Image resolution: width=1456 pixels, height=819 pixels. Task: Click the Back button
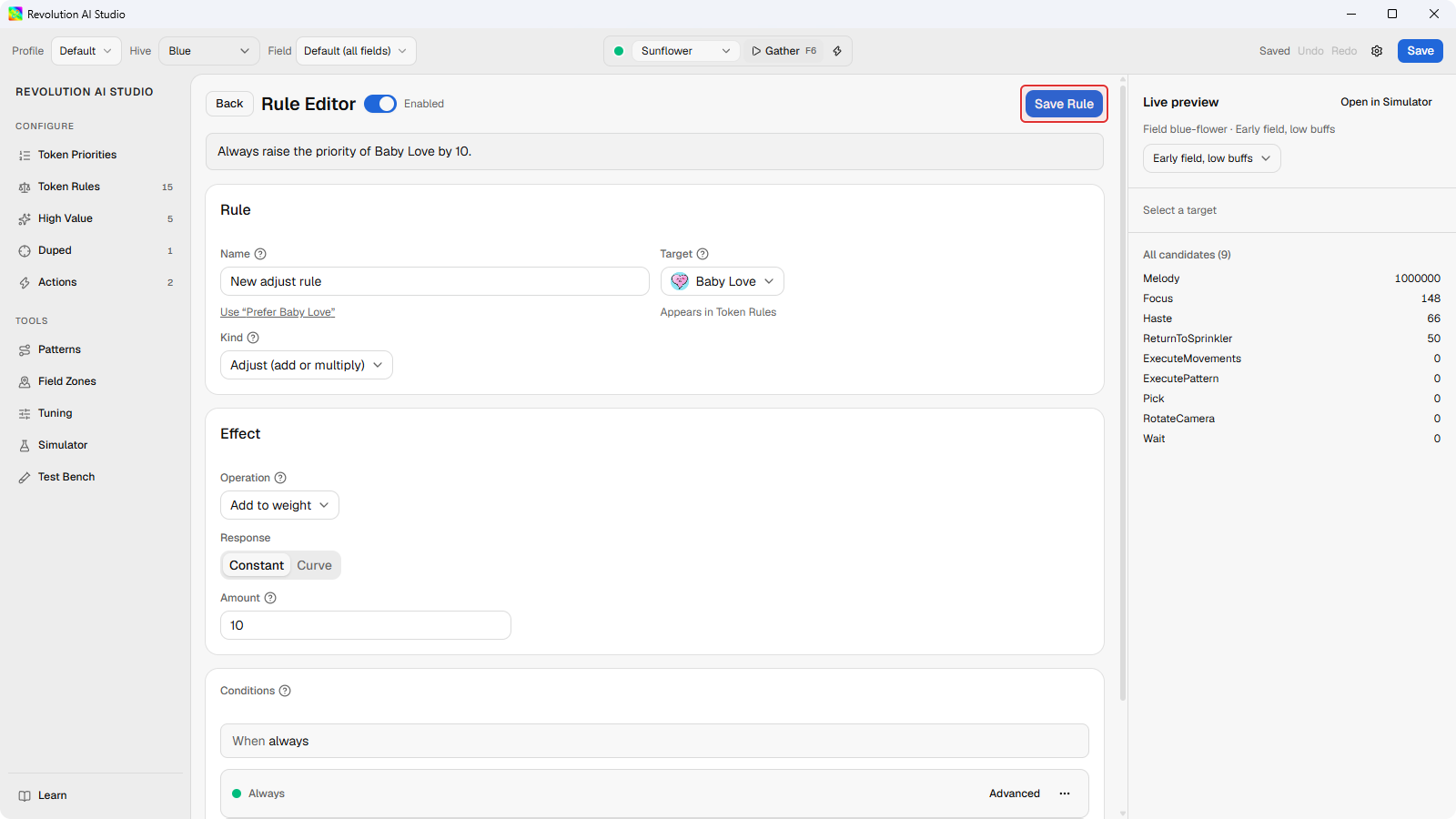point(229,104)
